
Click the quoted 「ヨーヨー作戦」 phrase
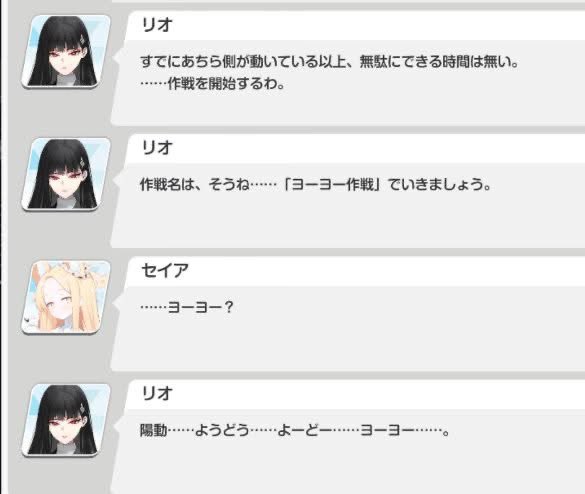[331, 184]
